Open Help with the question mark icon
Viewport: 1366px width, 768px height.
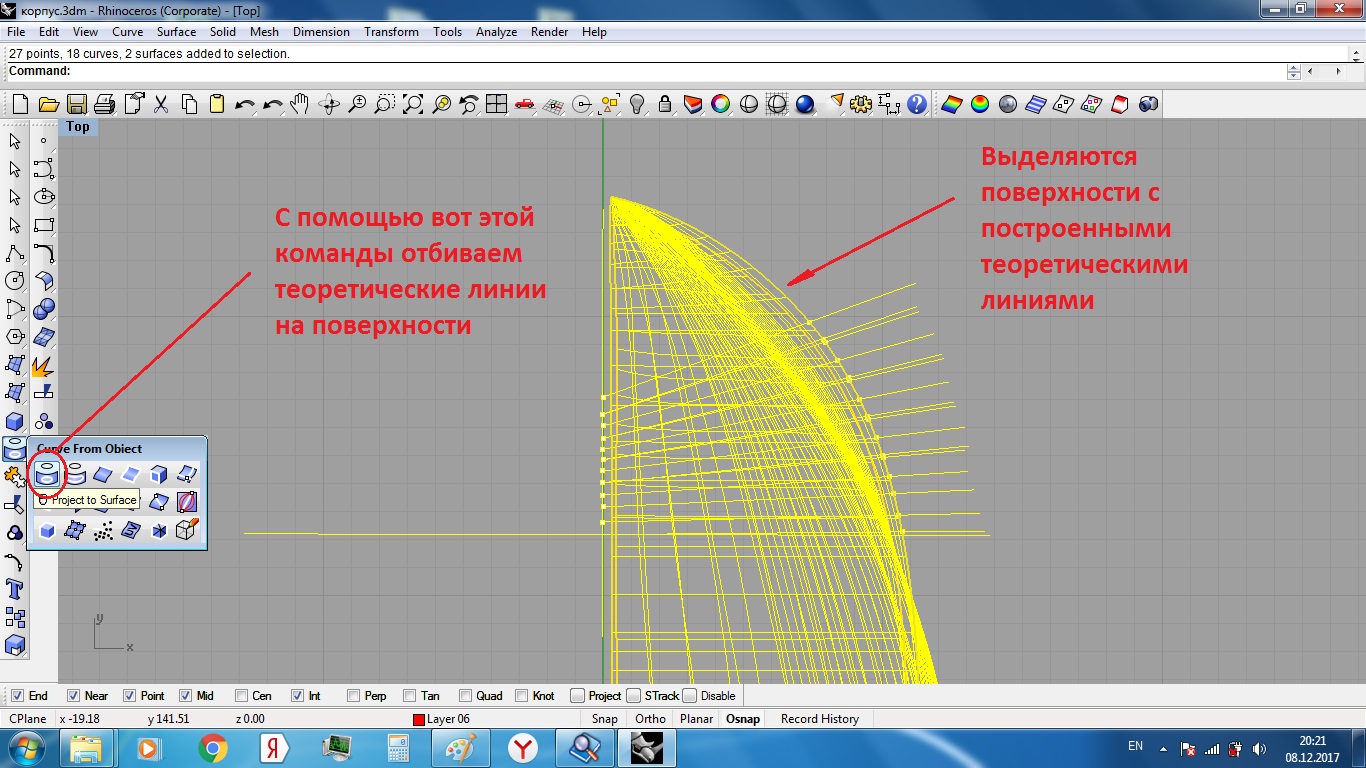pyautogui.click(x=918, y=104)
